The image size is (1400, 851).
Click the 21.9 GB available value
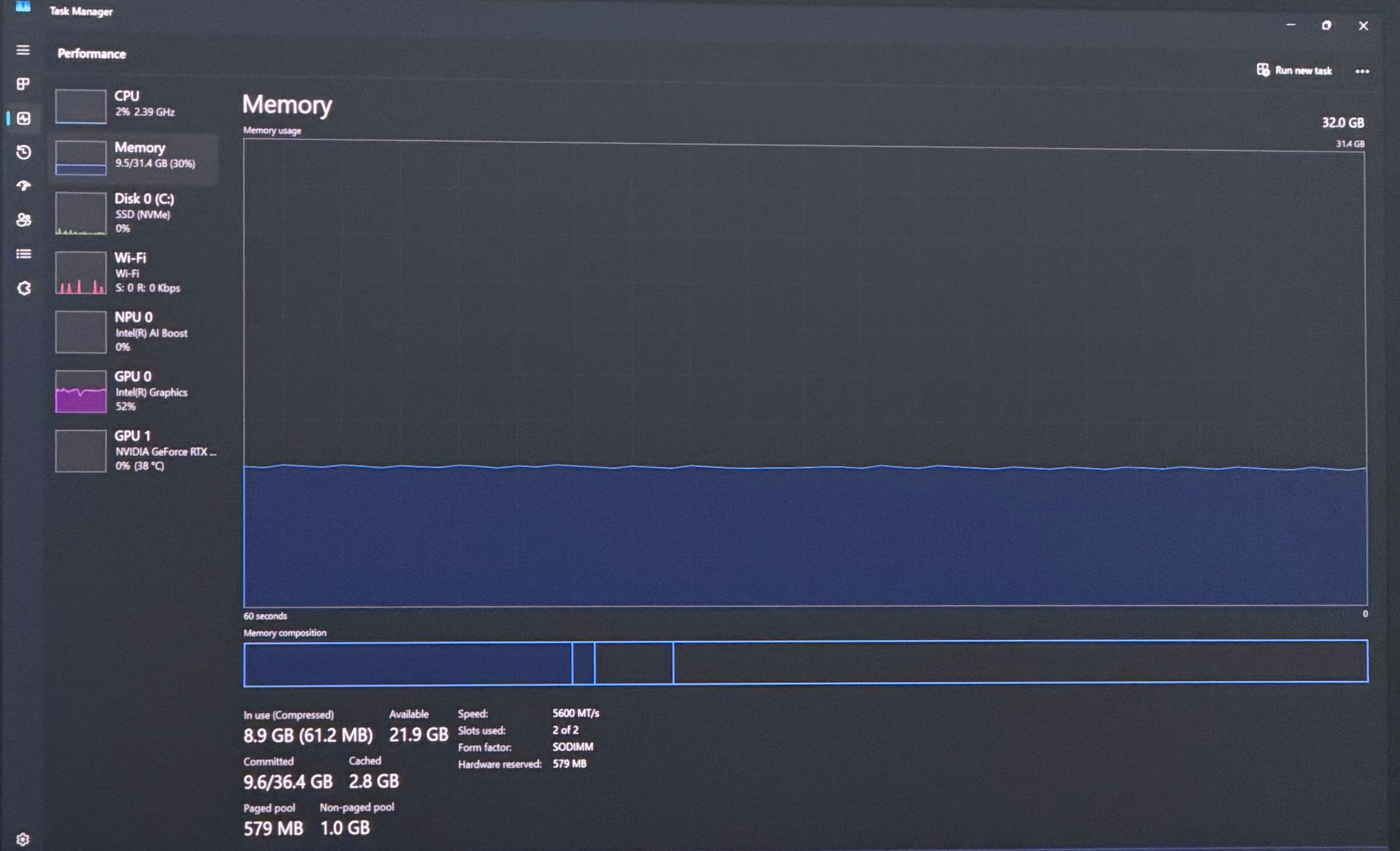click(419, 735)
